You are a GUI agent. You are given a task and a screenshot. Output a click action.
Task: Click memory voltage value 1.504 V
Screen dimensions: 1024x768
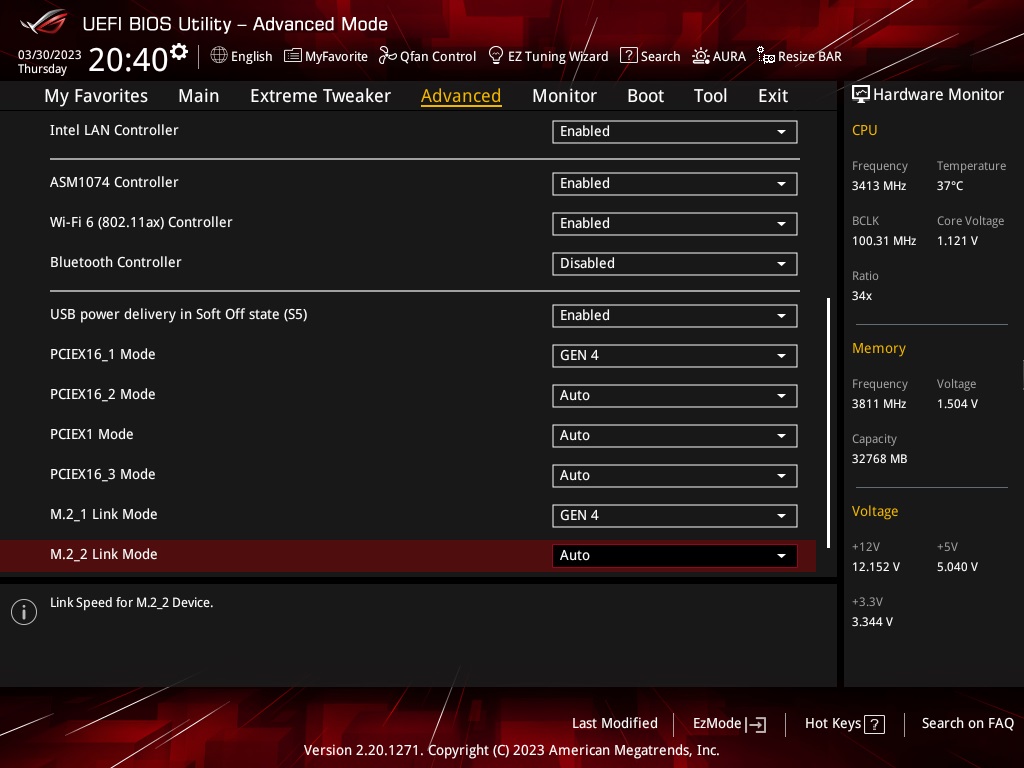pos(957,404)
